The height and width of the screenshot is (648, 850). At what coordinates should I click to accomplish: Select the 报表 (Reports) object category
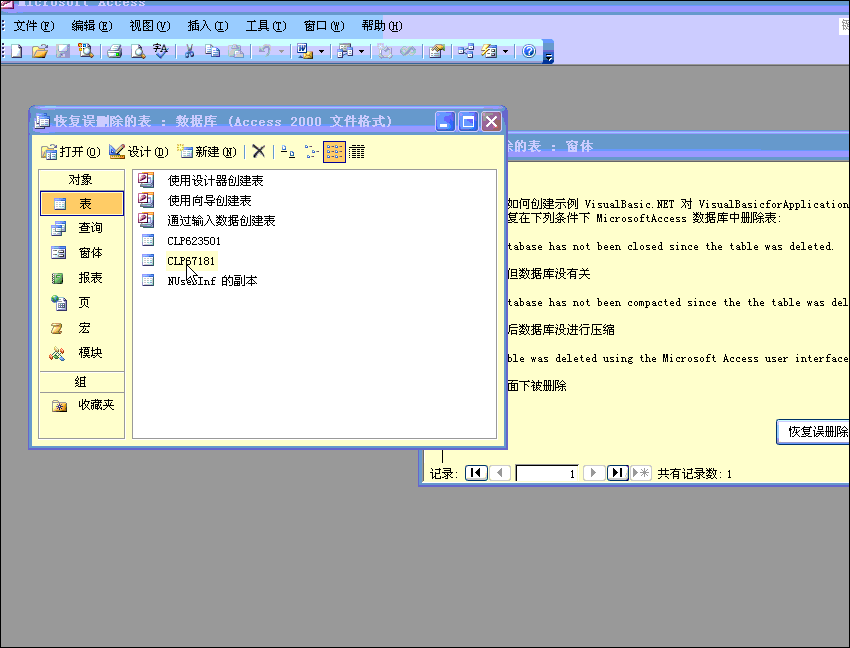point(82,278)
